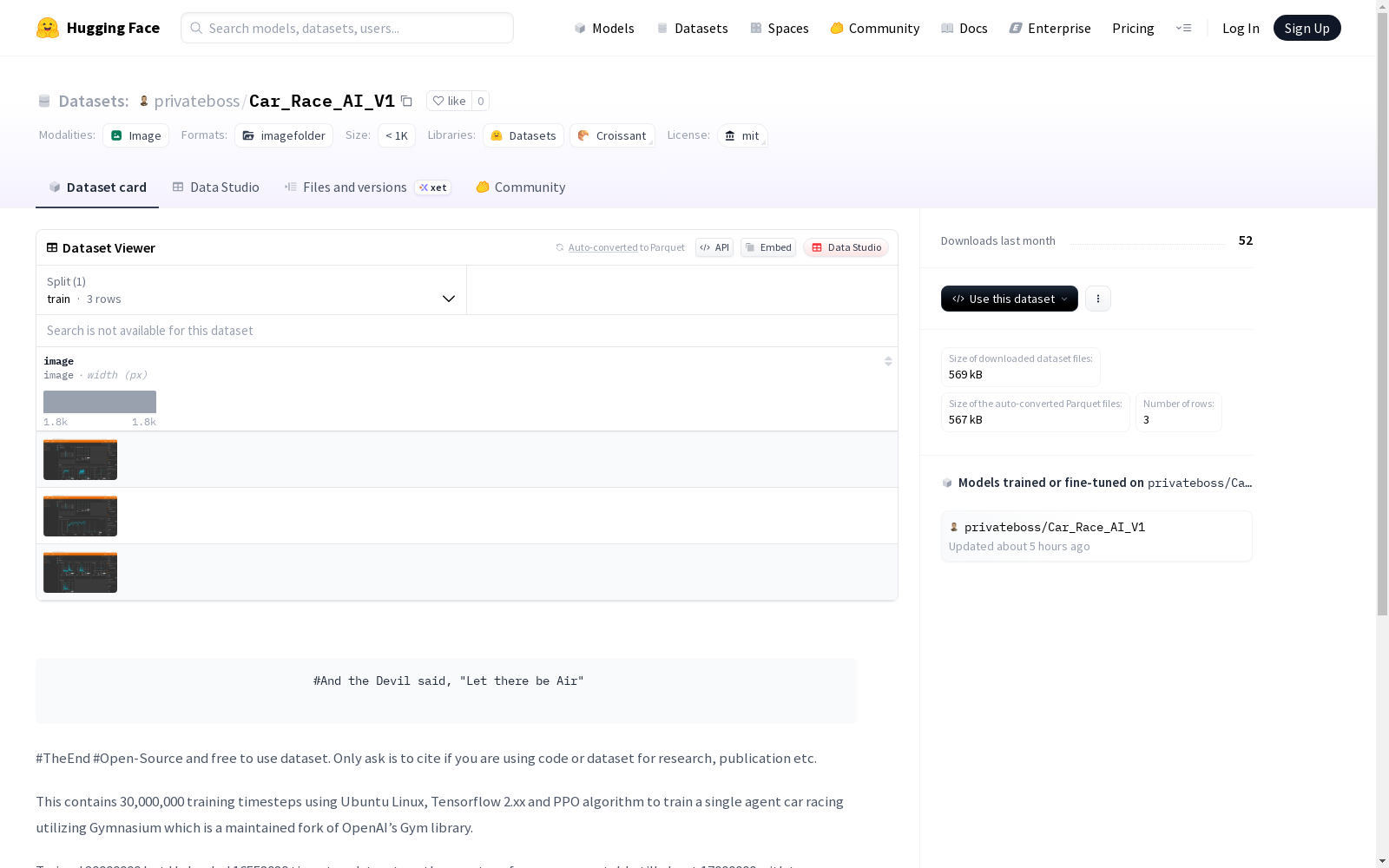Open Datasets in top navigation
This screenshot has width=1389, height=868.
(692, 28)
